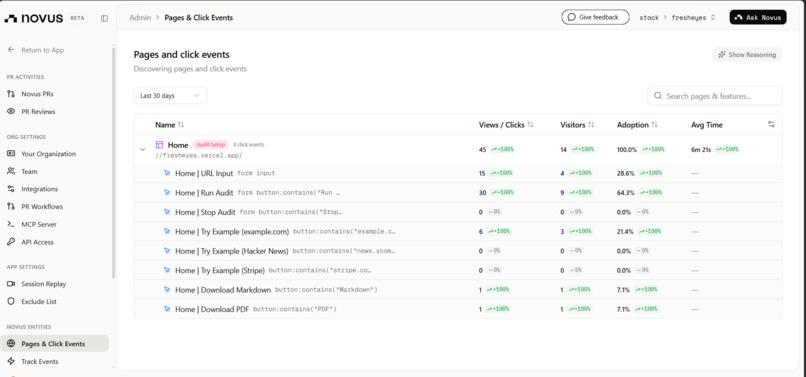Click the sidebar vertical scrollbar
806x377 pixels.
click(113, 162)
